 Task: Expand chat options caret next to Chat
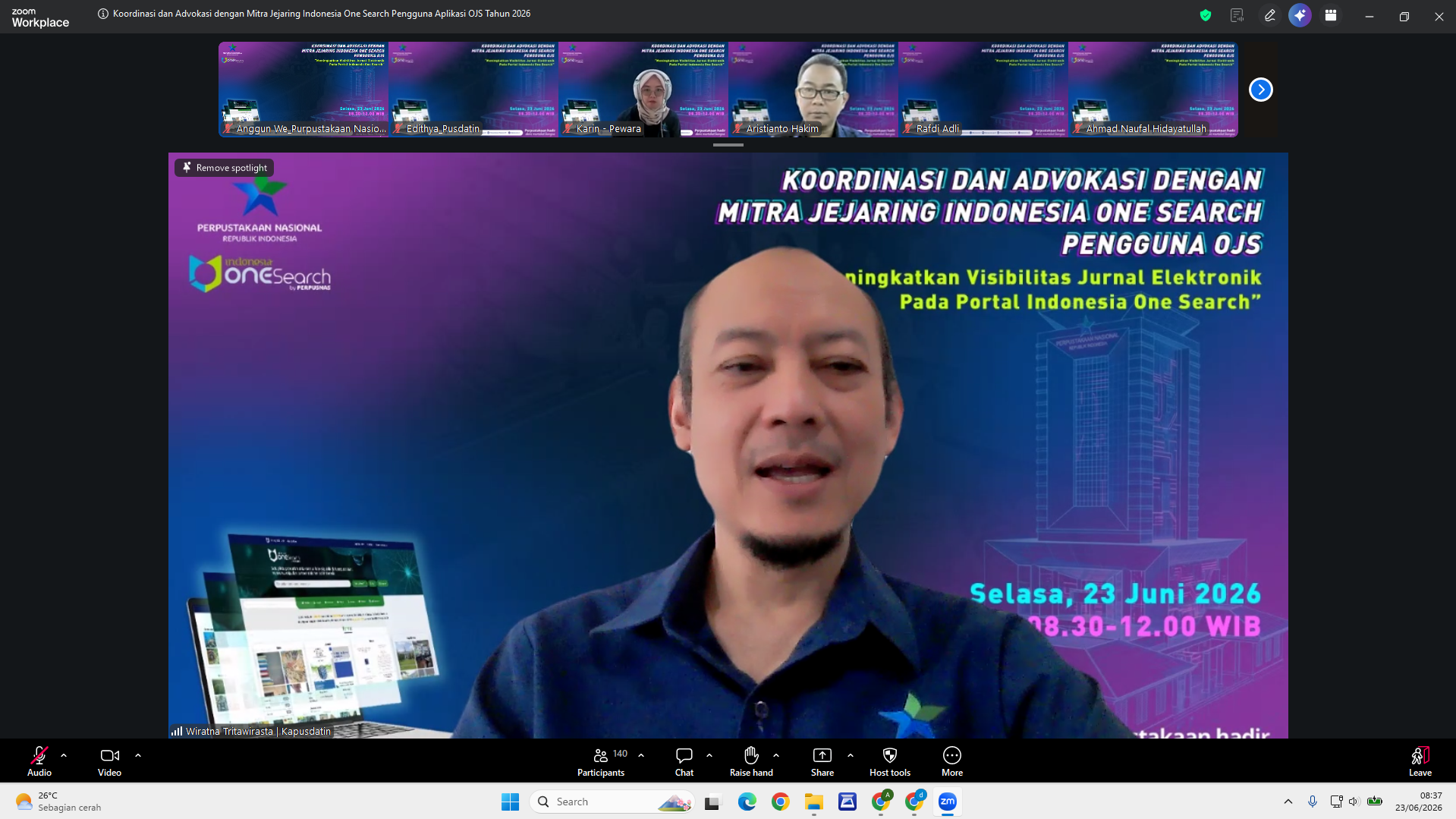coord(709,756)
